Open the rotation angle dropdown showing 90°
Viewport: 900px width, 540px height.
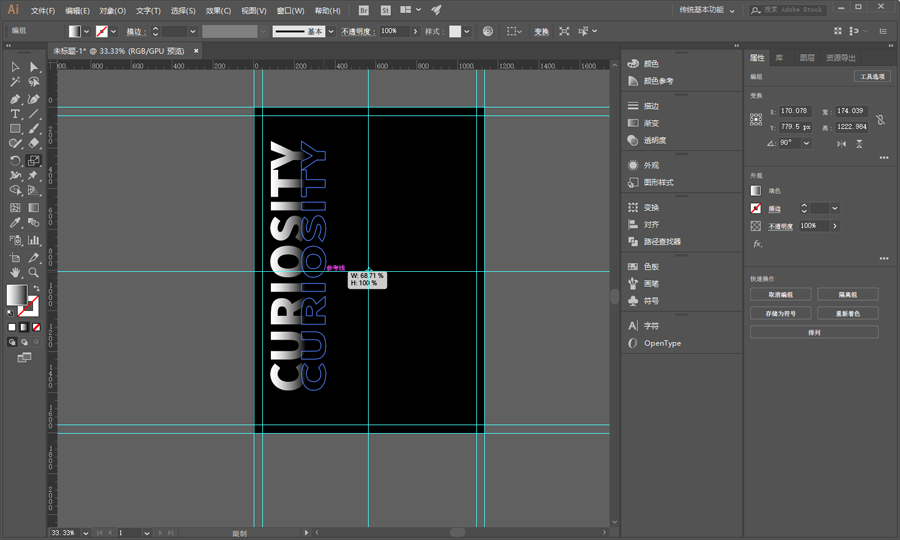click(807, 143)
